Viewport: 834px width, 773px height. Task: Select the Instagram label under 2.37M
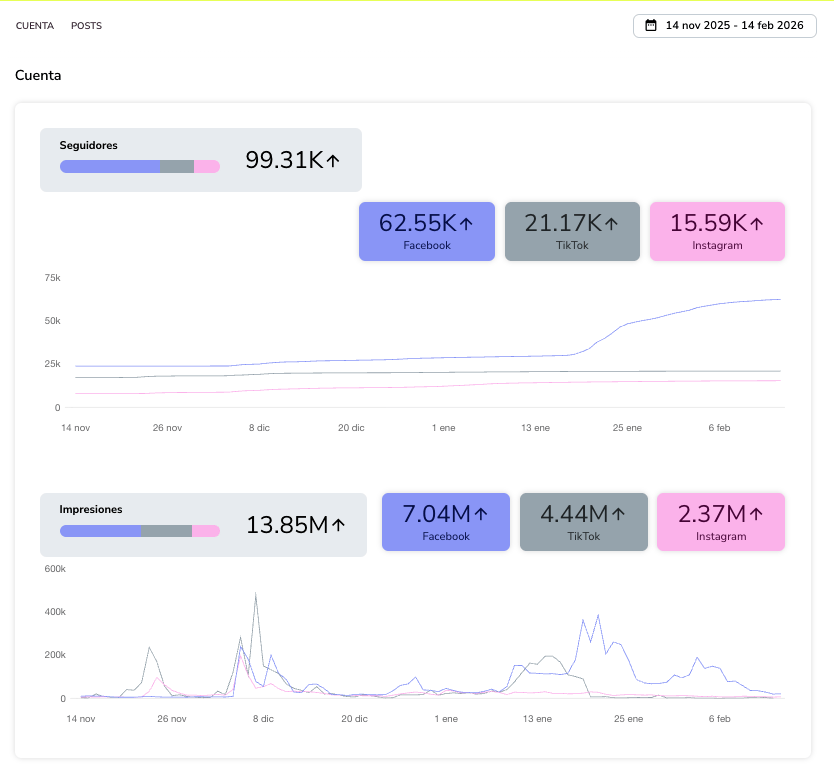(721, 536)
